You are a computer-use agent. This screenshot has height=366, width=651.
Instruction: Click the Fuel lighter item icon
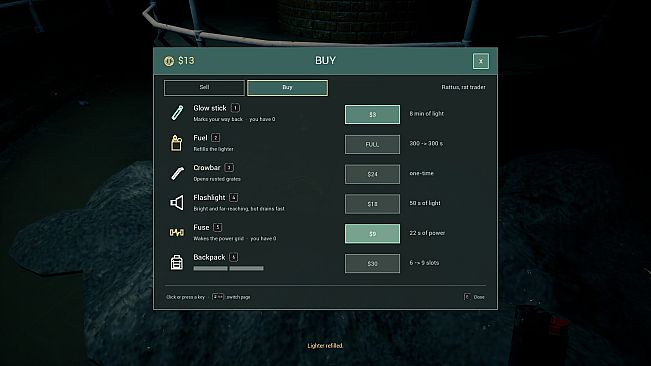point(176,143)
